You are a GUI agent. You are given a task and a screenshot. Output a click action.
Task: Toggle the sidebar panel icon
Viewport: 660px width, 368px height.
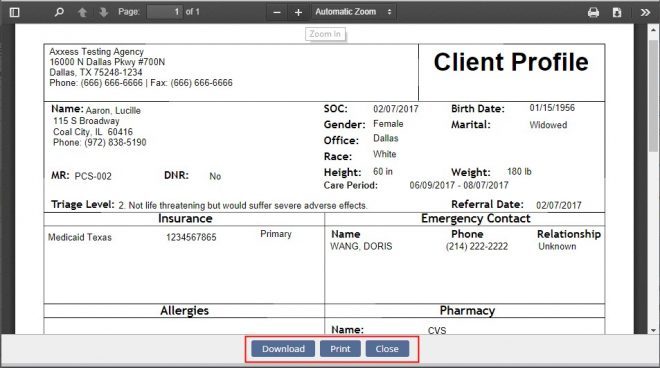pos(14,12)
